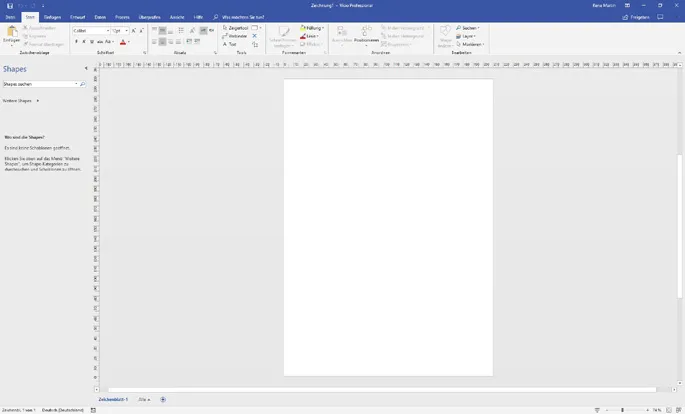The width and height of the screenshot is (685, 414).
Task: Click the Save icon in title bar
Action: point(6,5)
